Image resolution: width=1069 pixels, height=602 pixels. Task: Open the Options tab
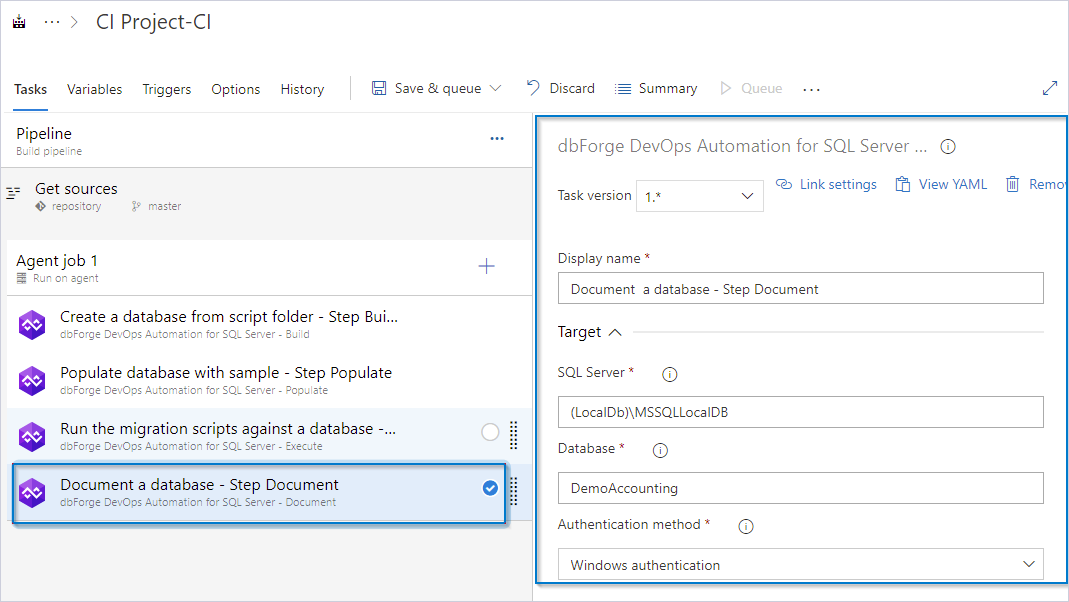[x=235, y=89]
